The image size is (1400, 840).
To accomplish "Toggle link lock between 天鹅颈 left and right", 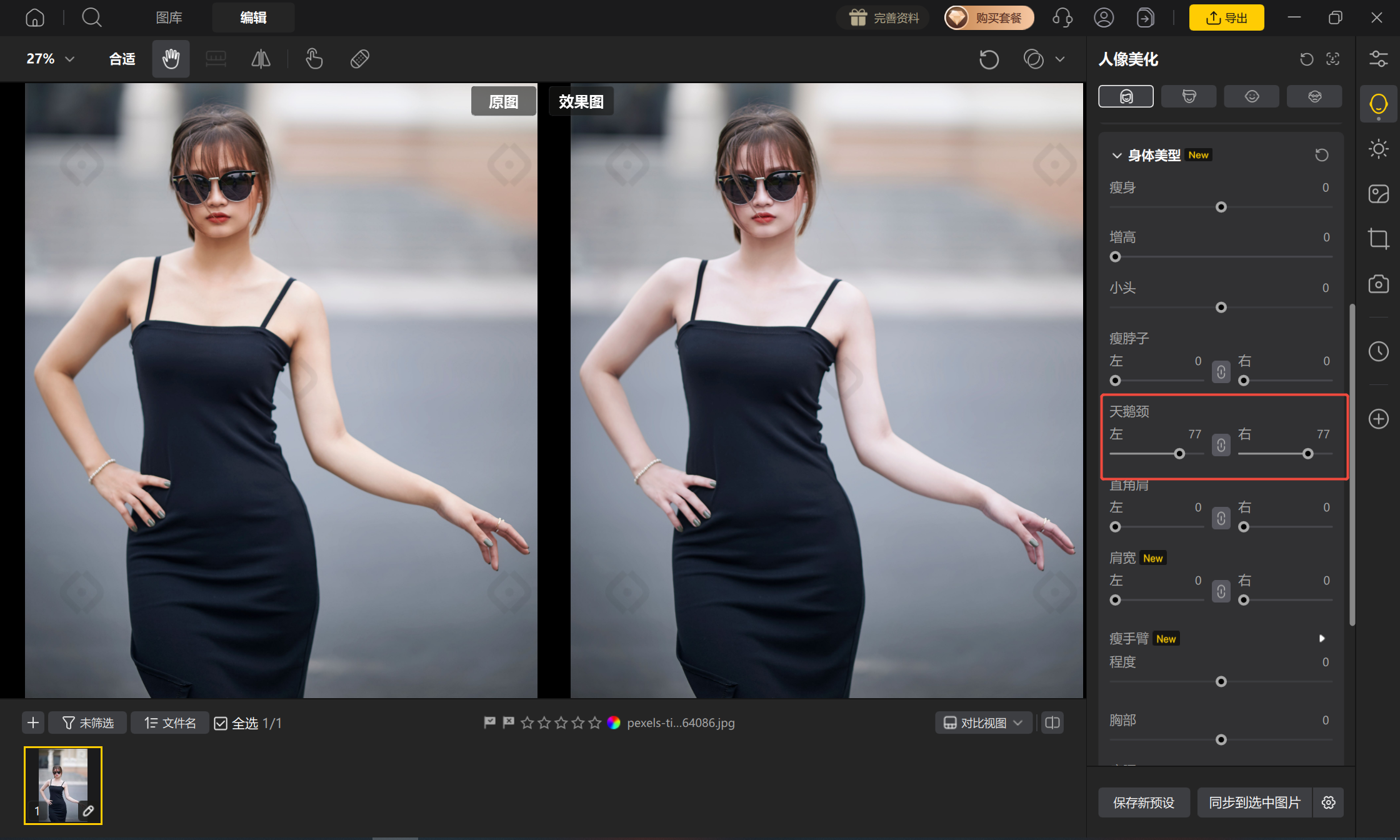I will (1221, 445).
